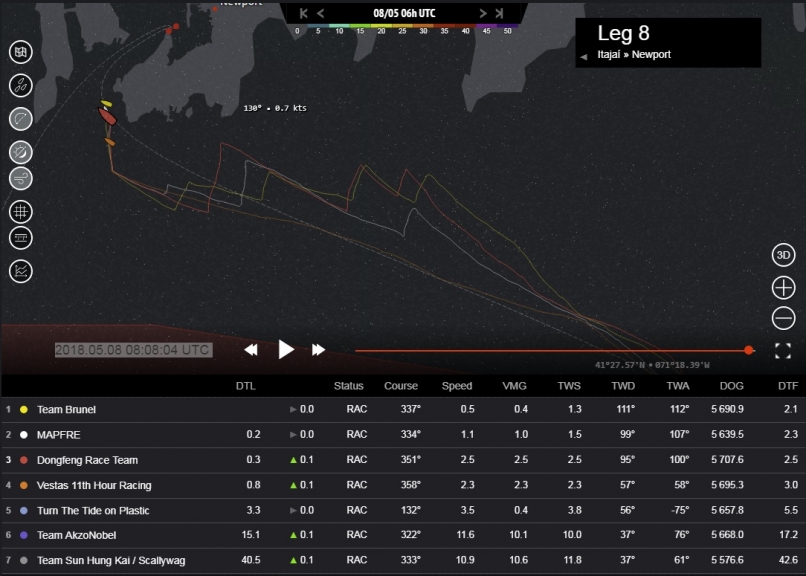
Task: Toggle the boats fleet icon
Action: pos(21,85)
